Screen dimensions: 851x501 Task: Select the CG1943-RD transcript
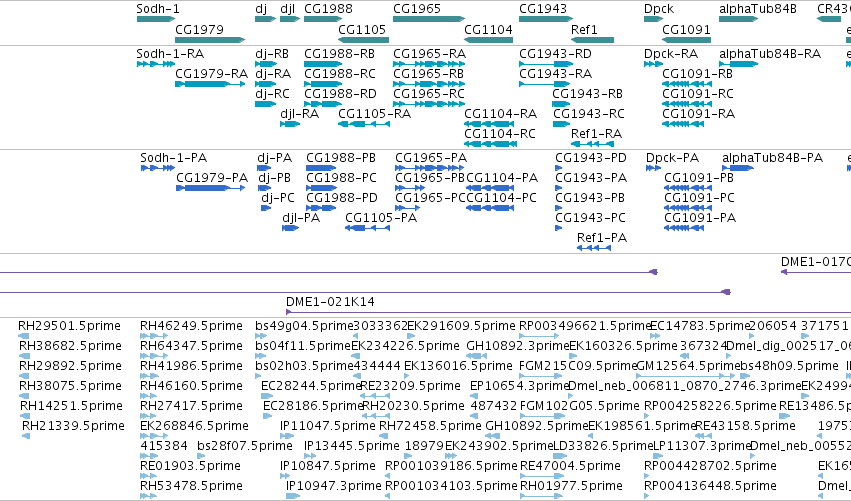(x=544, y=64)
